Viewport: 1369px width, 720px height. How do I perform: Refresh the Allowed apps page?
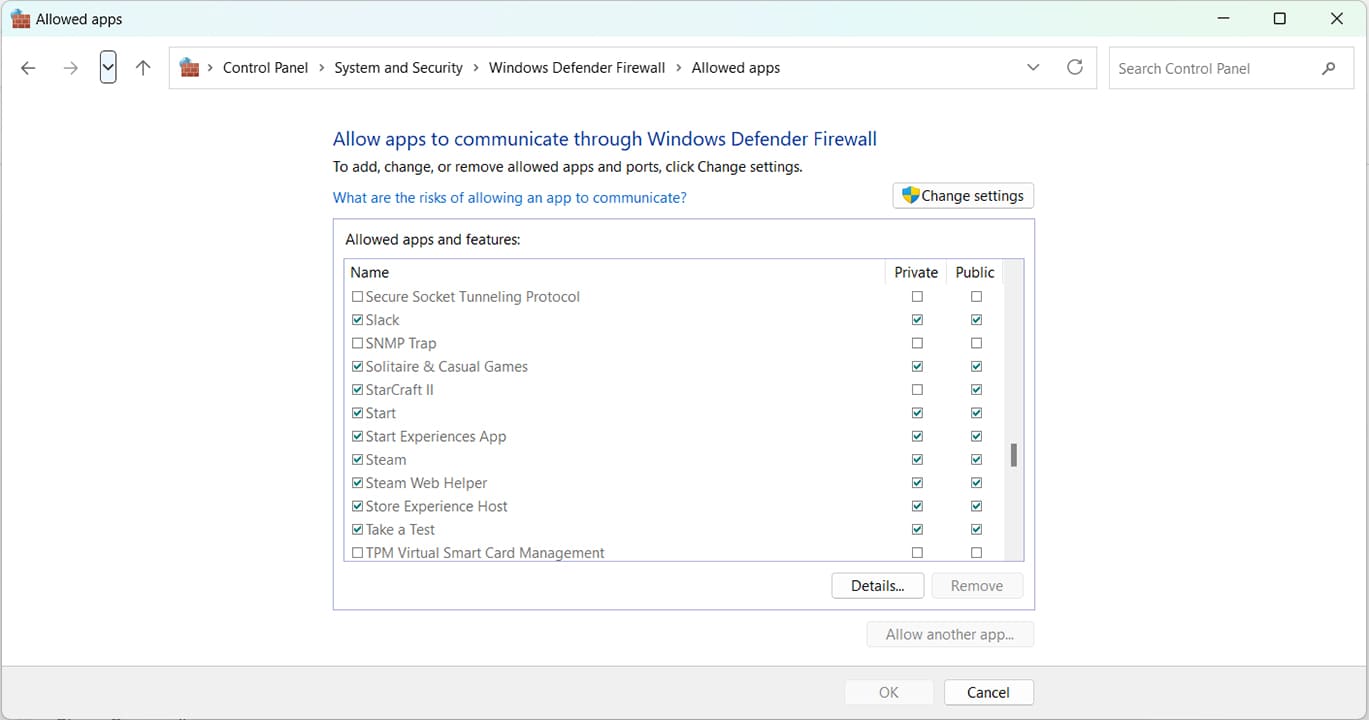coord(1075,67)
